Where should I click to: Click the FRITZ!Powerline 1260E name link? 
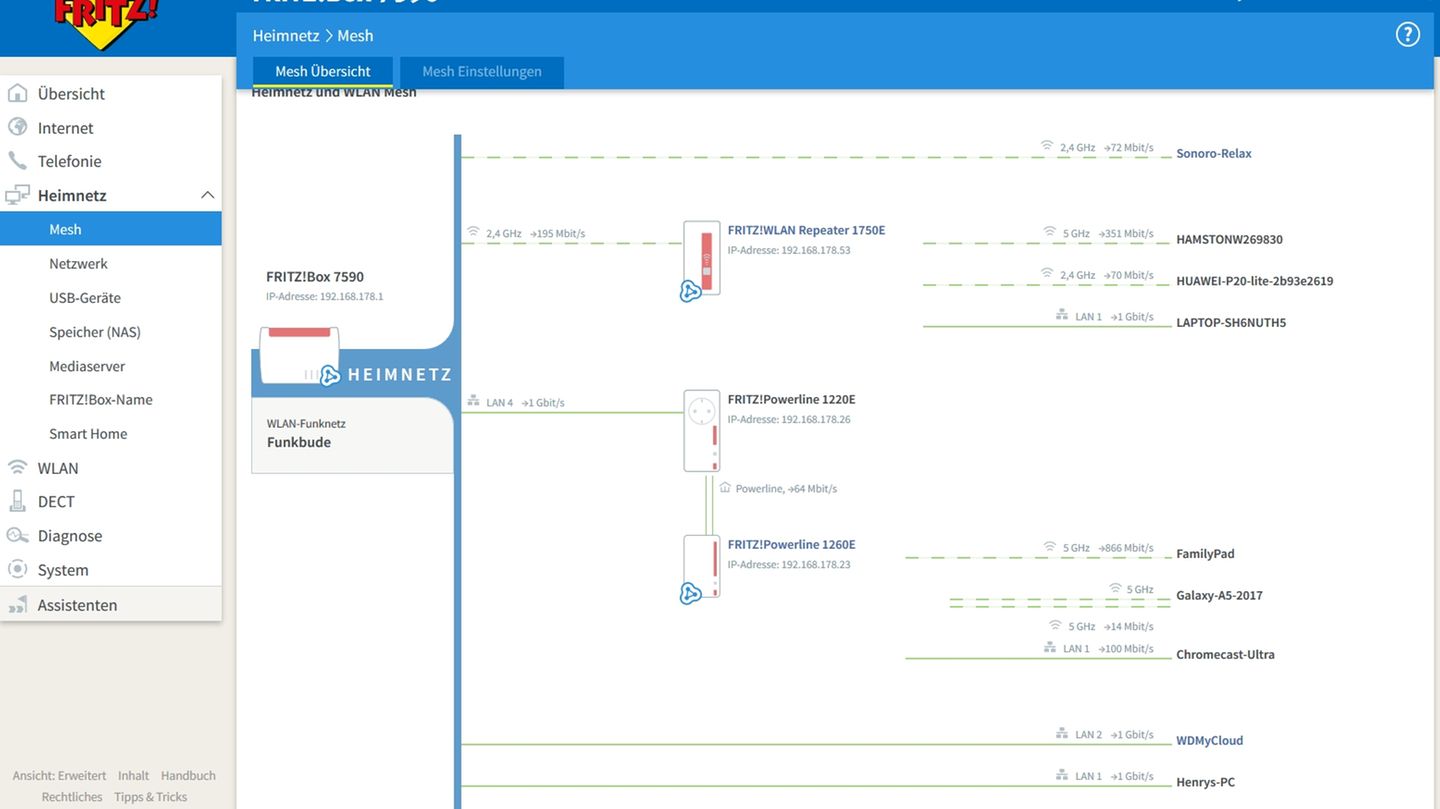[791, 545]
